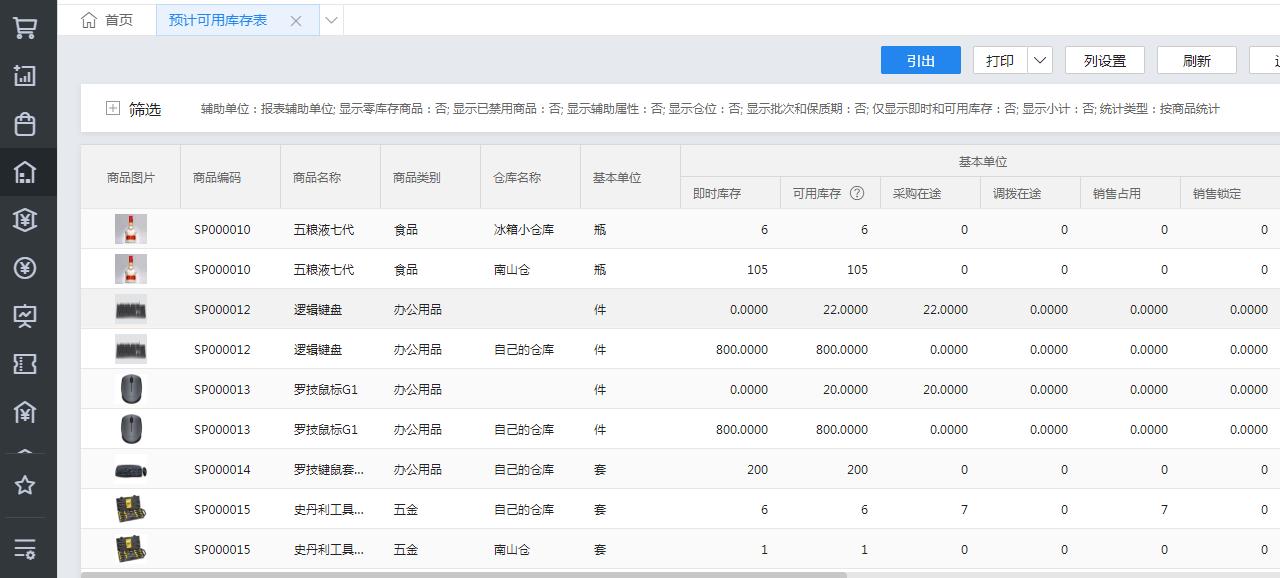
Task: Open sidebar settings list icon
Action: (25, 548)
